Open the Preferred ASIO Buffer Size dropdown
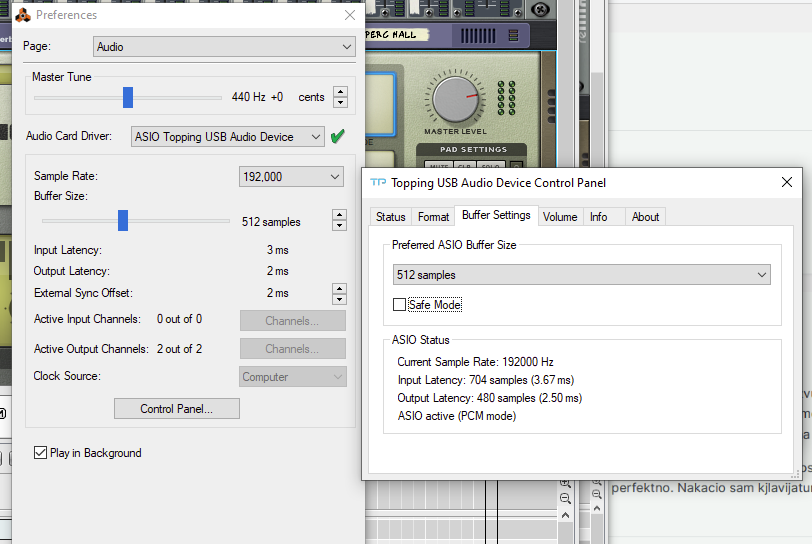Image resolution: width=812 pixels, height=544 pixels. pos(582,275)
